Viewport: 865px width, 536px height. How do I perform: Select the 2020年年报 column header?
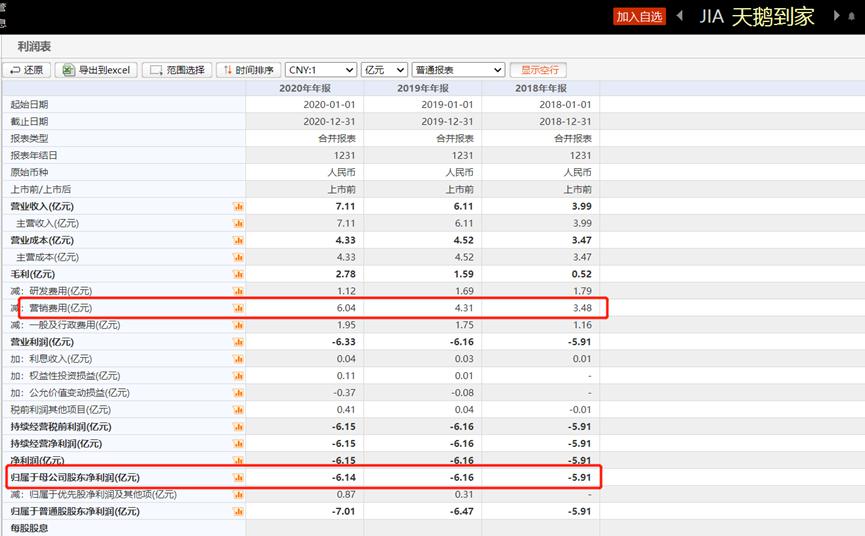305,88
